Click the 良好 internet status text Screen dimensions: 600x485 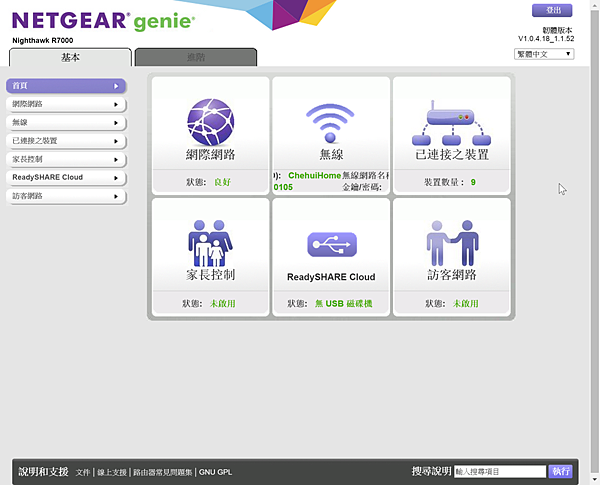pyautogui.click(x=222, y=182)
